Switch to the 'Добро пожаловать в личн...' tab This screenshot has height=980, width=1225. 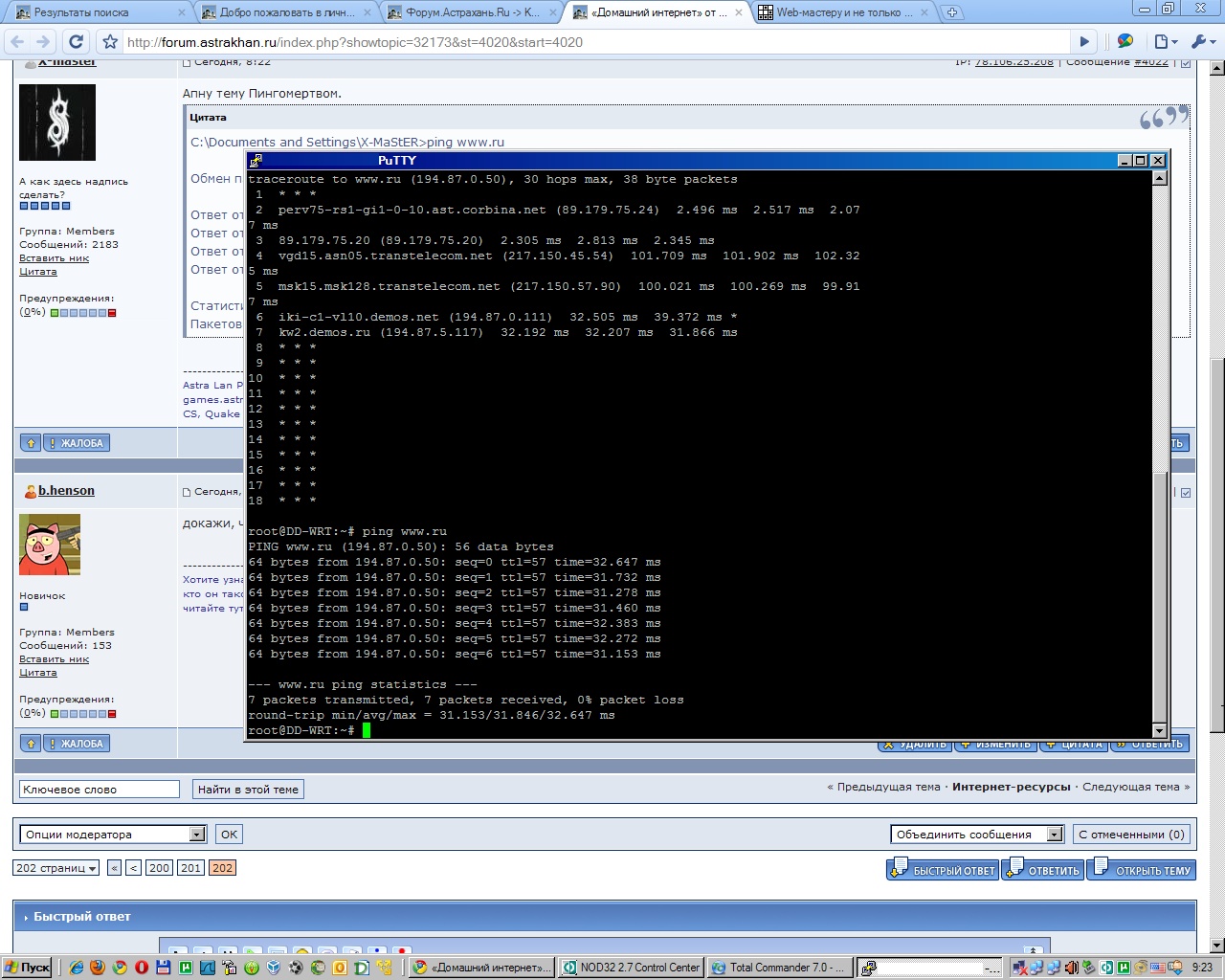[x=287, y=12]
